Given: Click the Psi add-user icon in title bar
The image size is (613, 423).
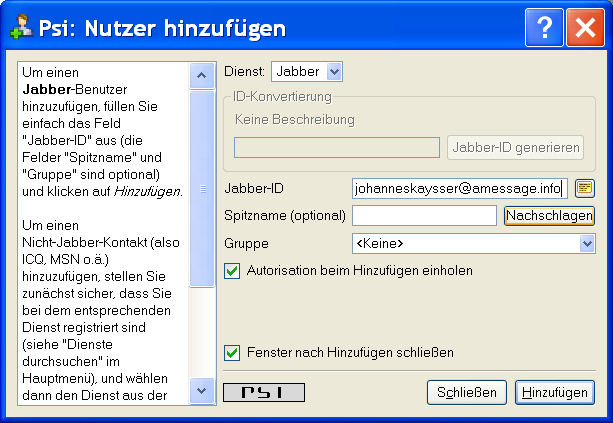Looking at the screenshot, I should point(22,27).
